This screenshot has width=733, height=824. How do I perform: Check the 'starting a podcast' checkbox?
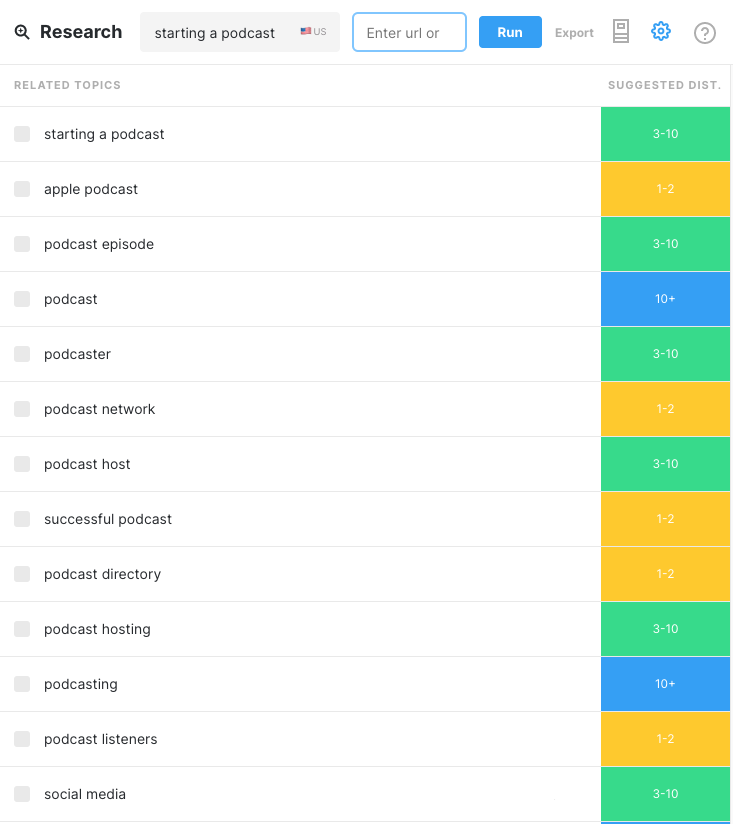[x=22, y=134]
